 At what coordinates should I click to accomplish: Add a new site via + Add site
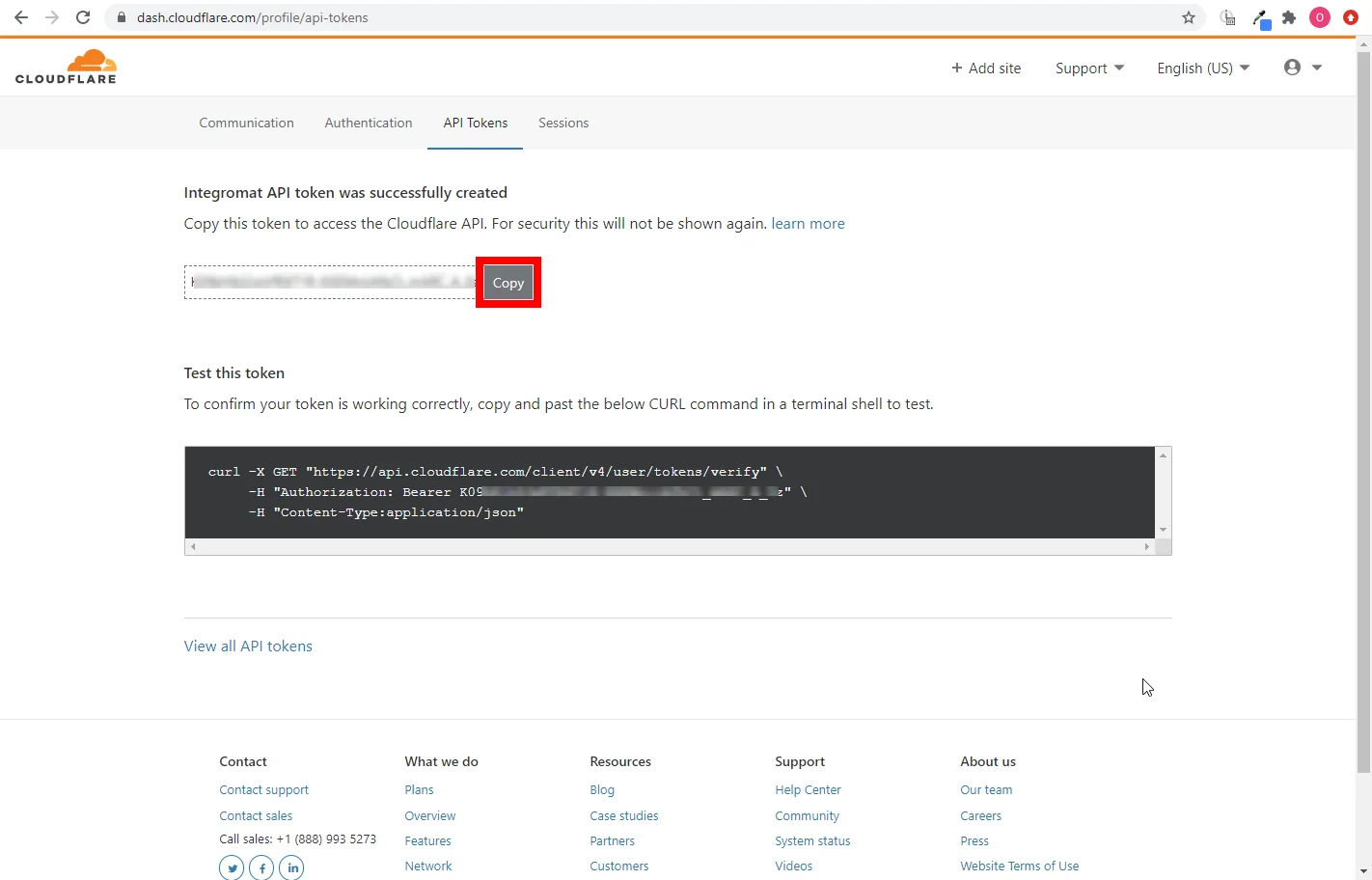click(x=986, y=69)
